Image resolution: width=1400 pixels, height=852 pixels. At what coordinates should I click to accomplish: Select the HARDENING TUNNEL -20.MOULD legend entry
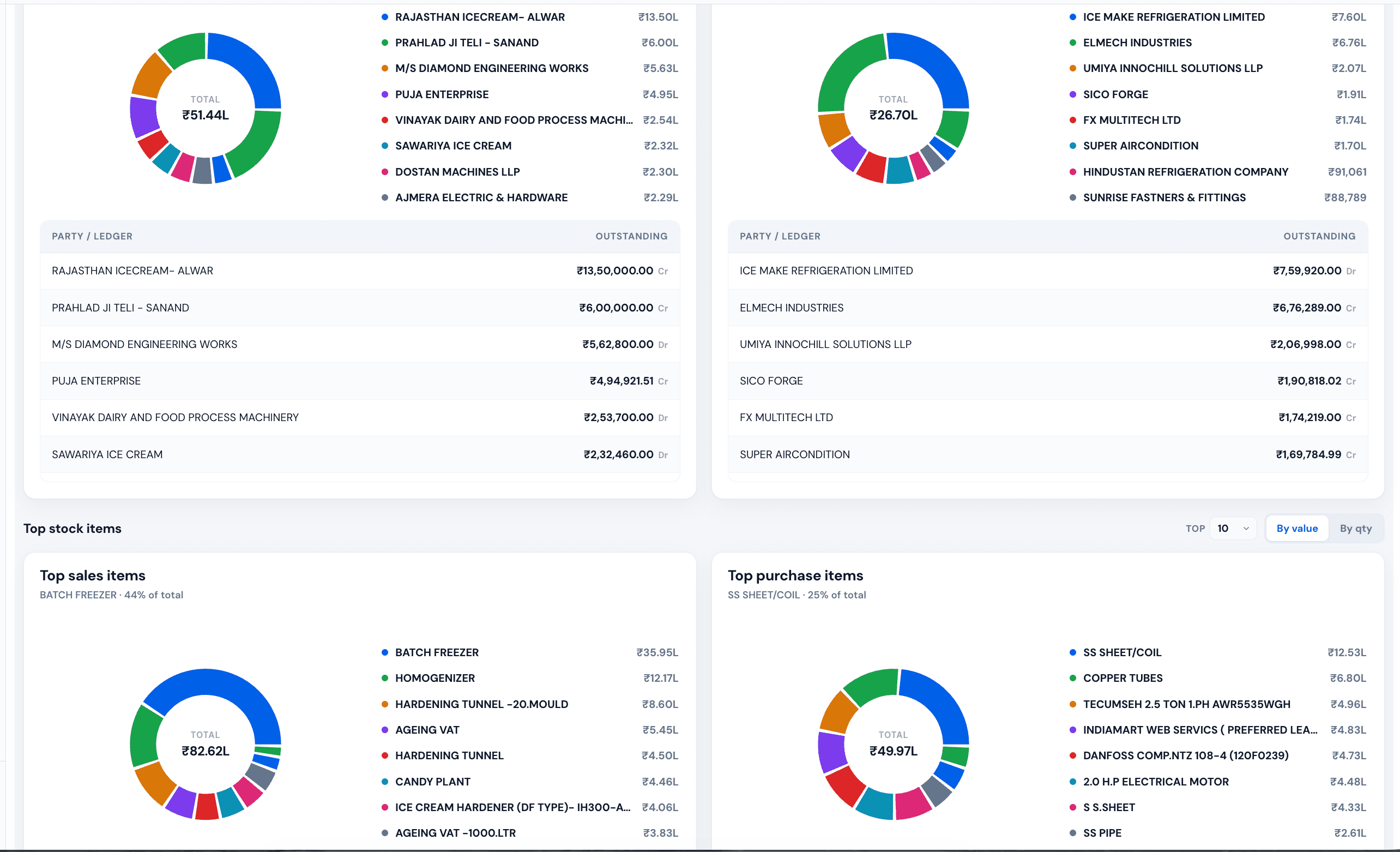[x=529, y=704]
